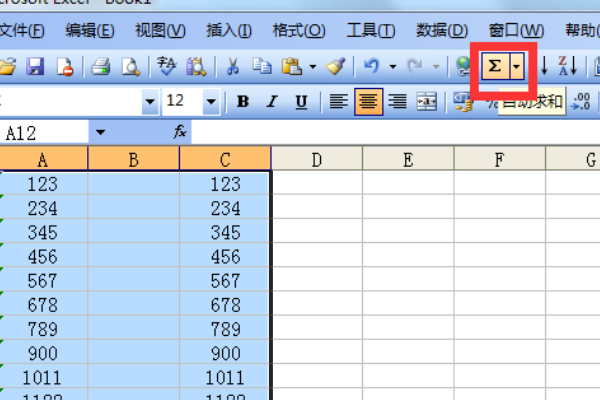The height and width of the screenshot is (400, 600).
Task: Open the font size dropdown arrow
Action: pyautogui.click(x=211, y=102)
